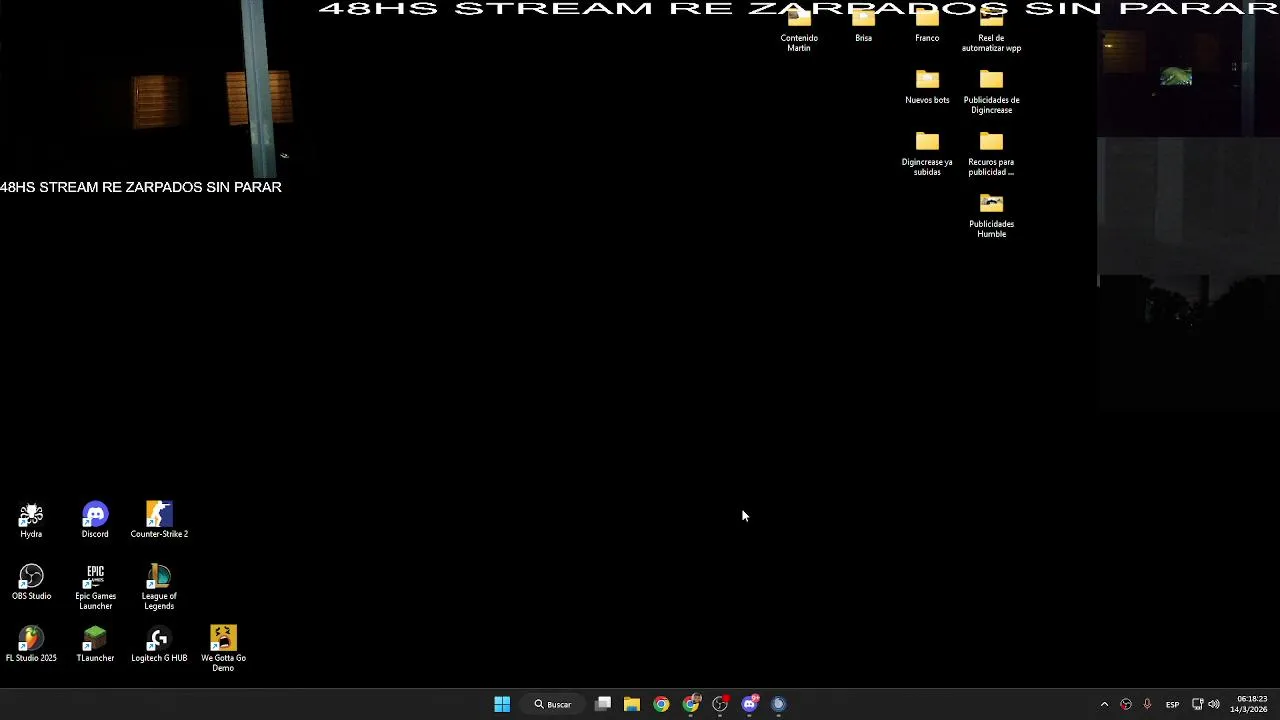Open the OBS Studio desktop shortcut

(31, 583)
